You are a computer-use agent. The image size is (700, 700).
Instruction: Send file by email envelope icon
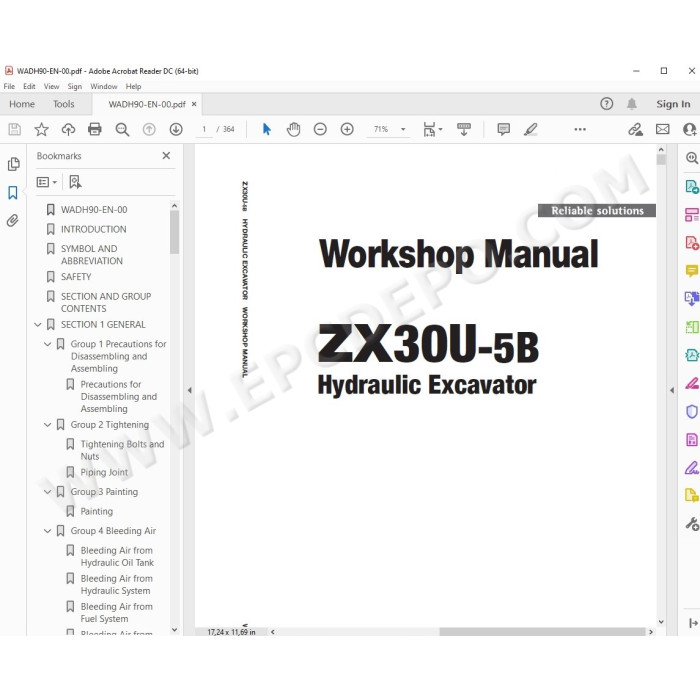click(x=662, y=129)
